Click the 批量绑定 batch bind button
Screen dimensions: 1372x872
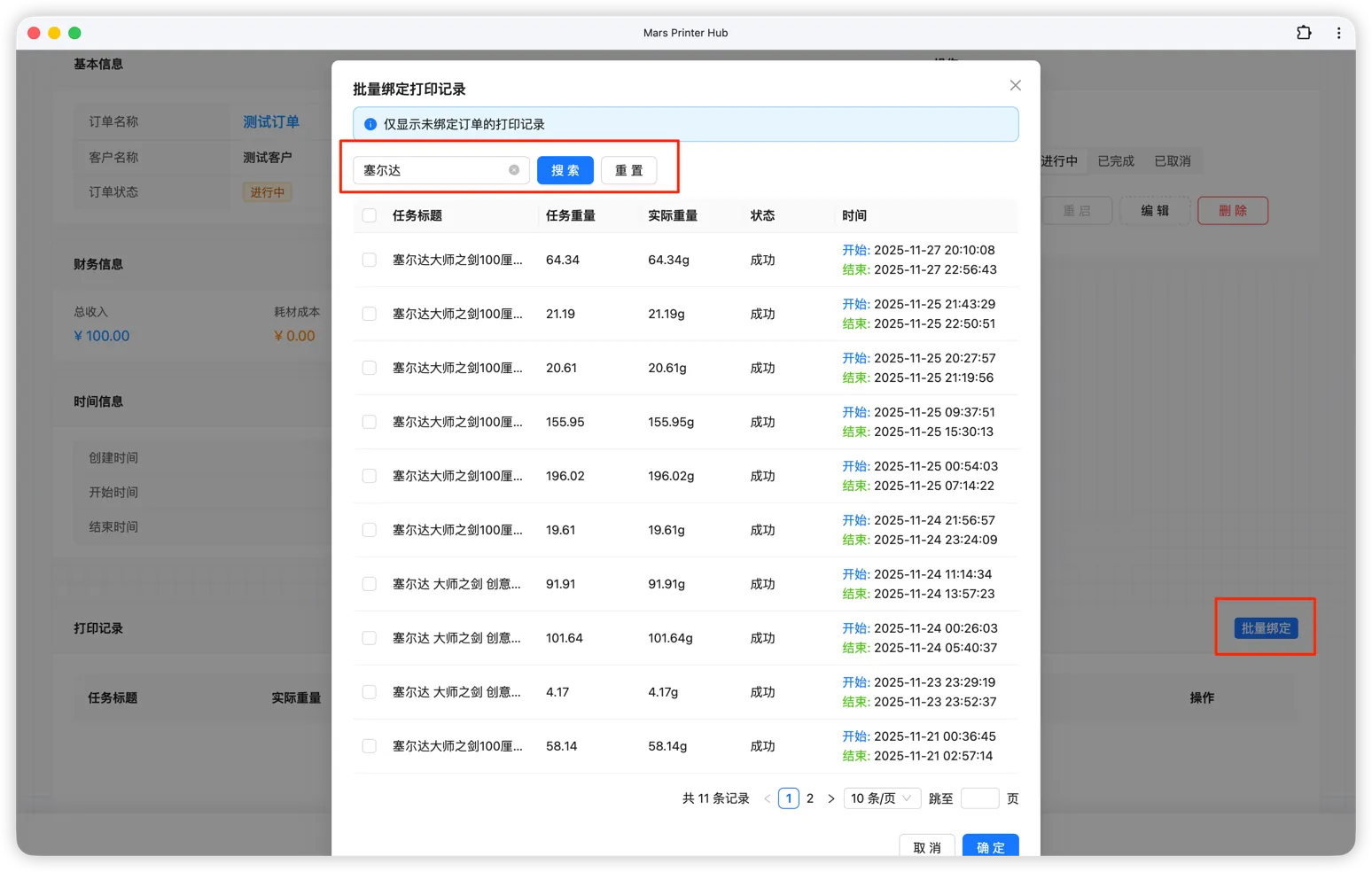pyautogui.click(x=1265, y=627)
